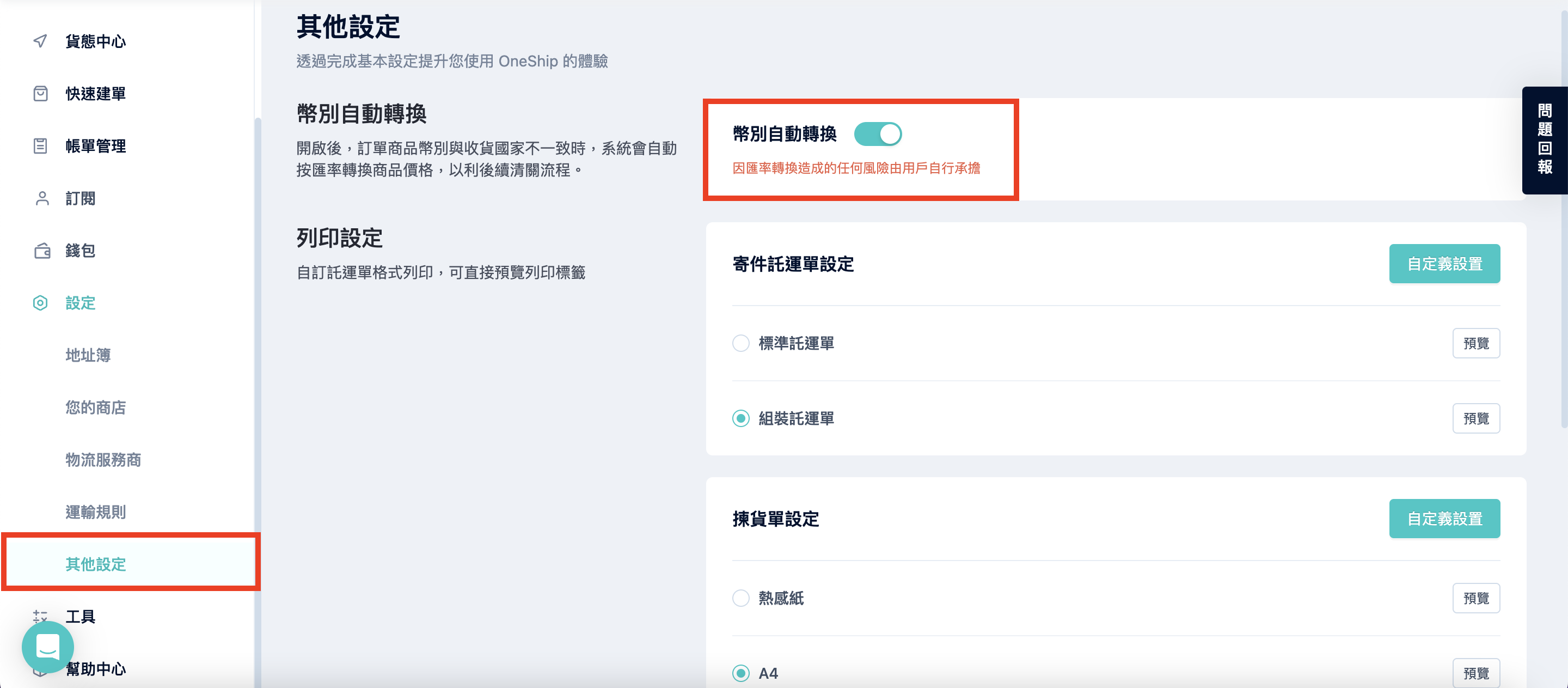Preview the A4 picking list
The image size is (1568, 688).
tap(1475, 673)
